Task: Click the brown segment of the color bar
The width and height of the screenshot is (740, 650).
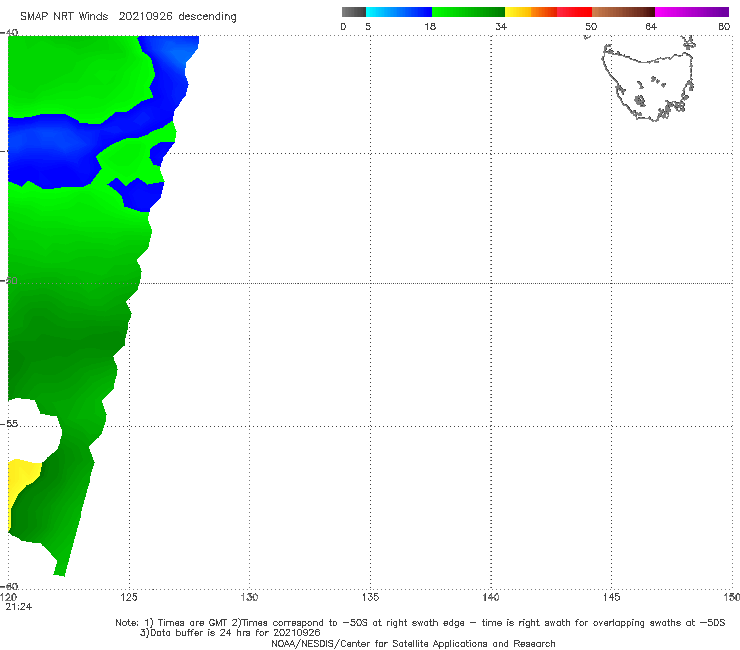Action: (x=623, y=12)
